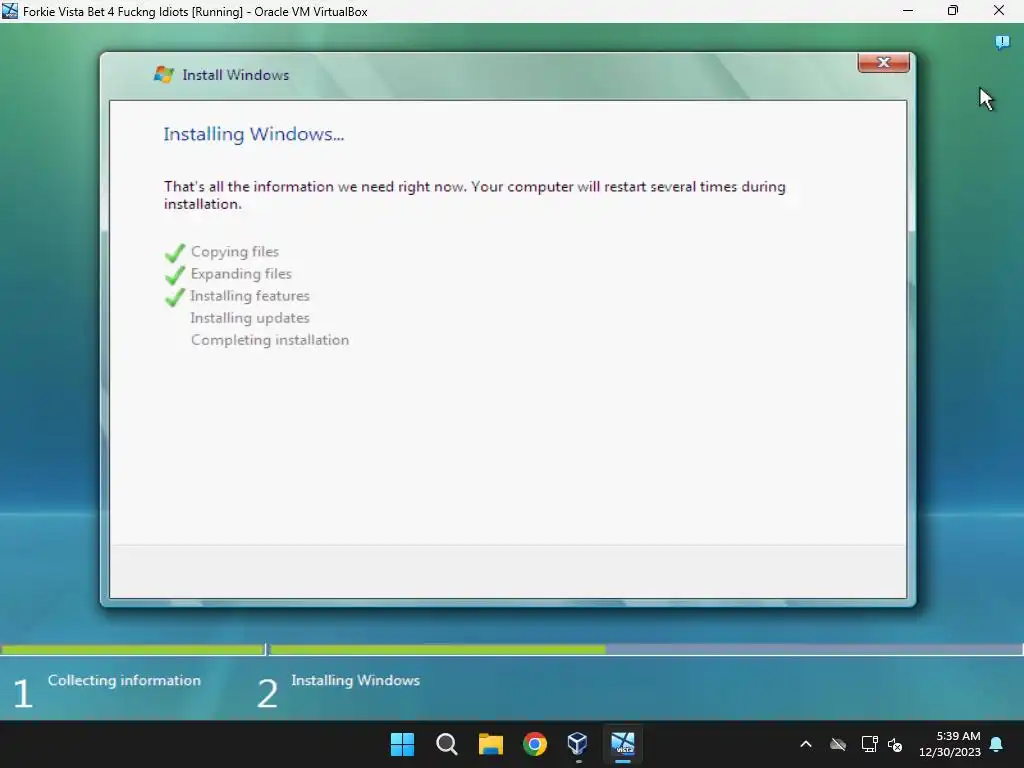Screen dimensions: 1024x768
Task: Click the 'Install Windows' dialog title text
Action: coord(235,75)
